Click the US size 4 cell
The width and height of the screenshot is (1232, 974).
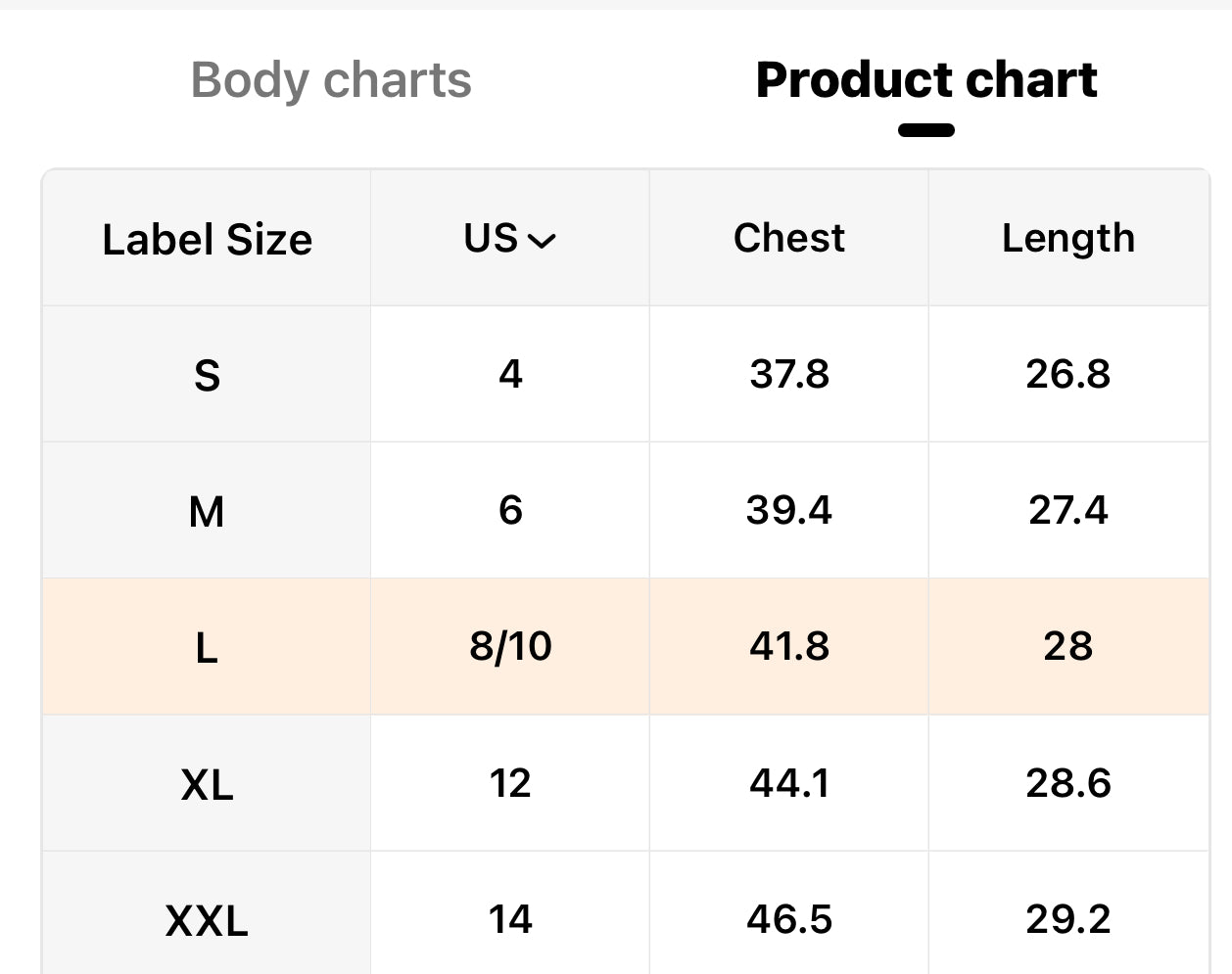point(510,374)
